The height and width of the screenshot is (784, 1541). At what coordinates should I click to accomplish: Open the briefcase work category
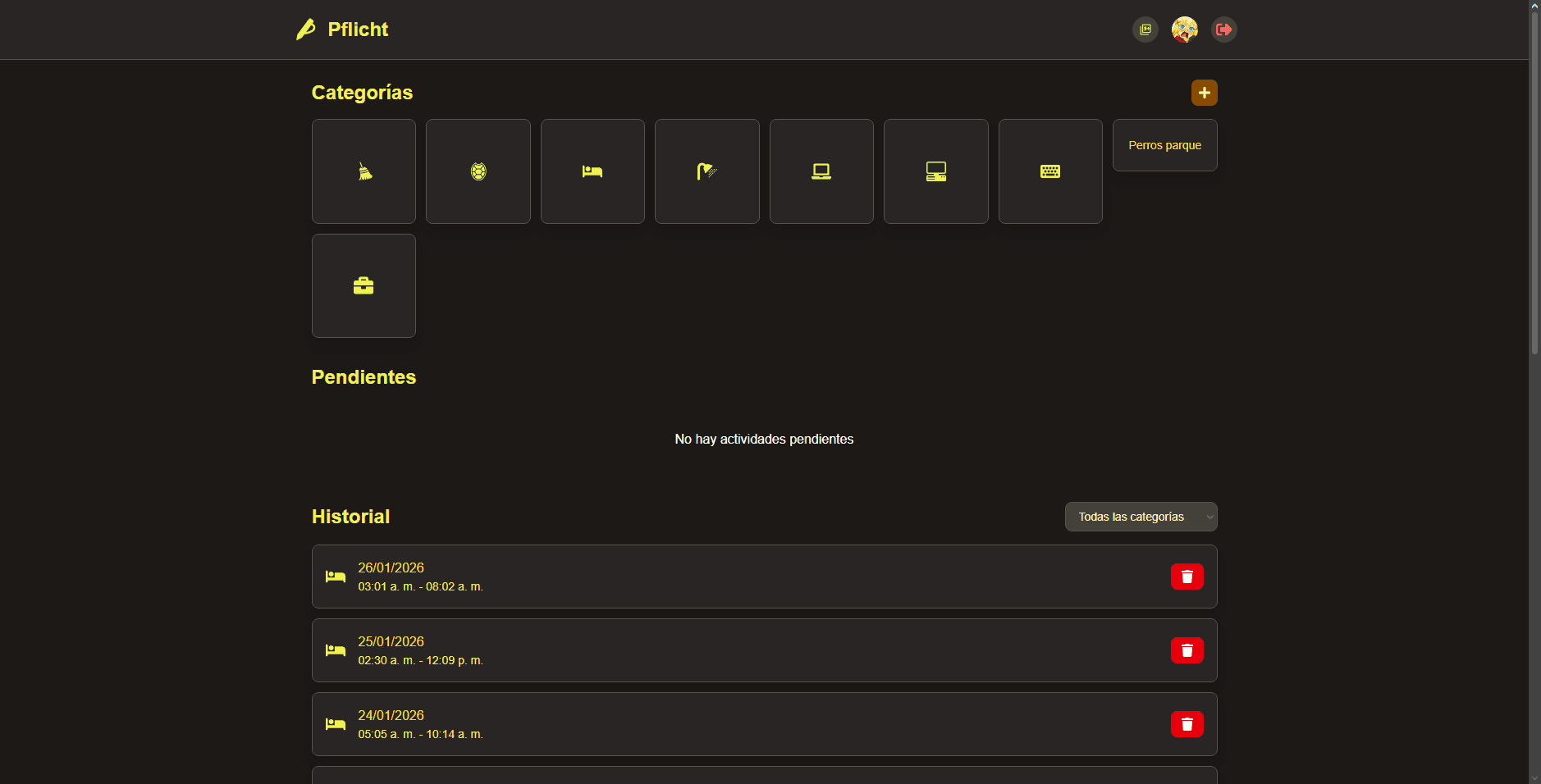[364, 286]
